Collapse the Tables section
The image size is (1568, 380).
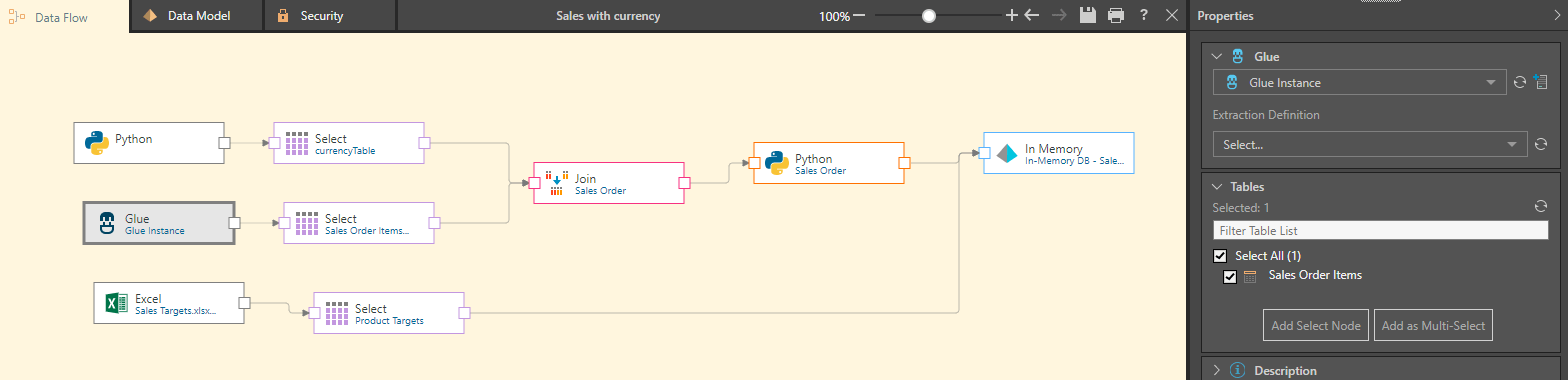[1217, 186]
